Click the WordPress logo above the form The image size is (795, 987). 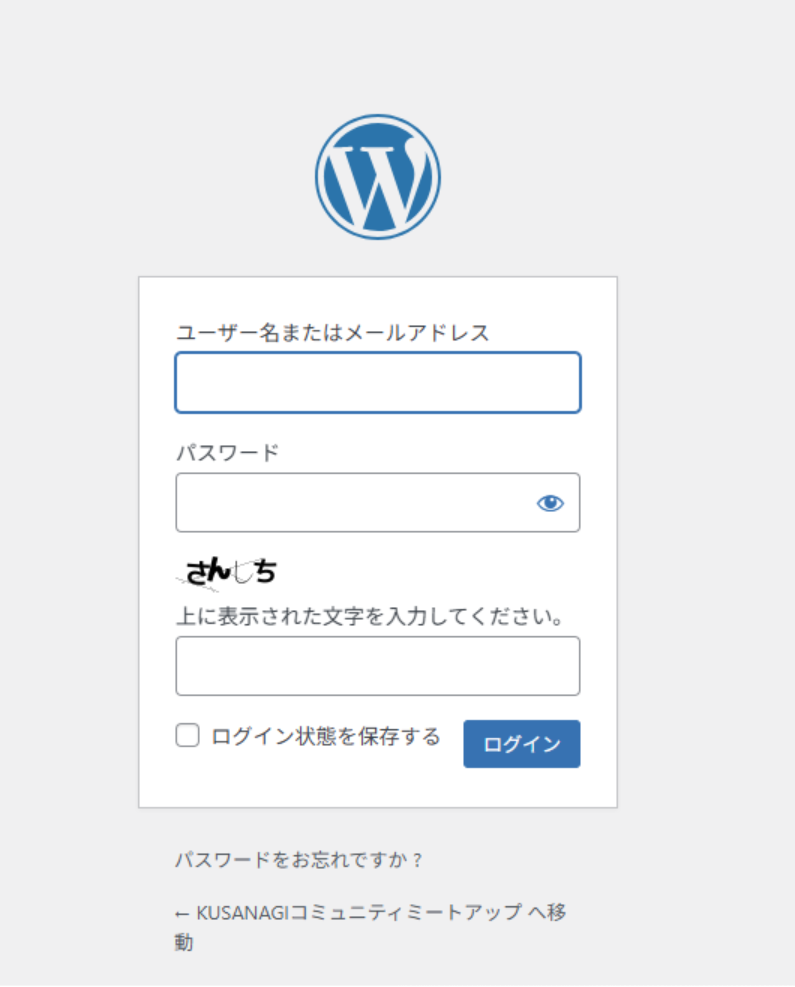tap(377, 177)
